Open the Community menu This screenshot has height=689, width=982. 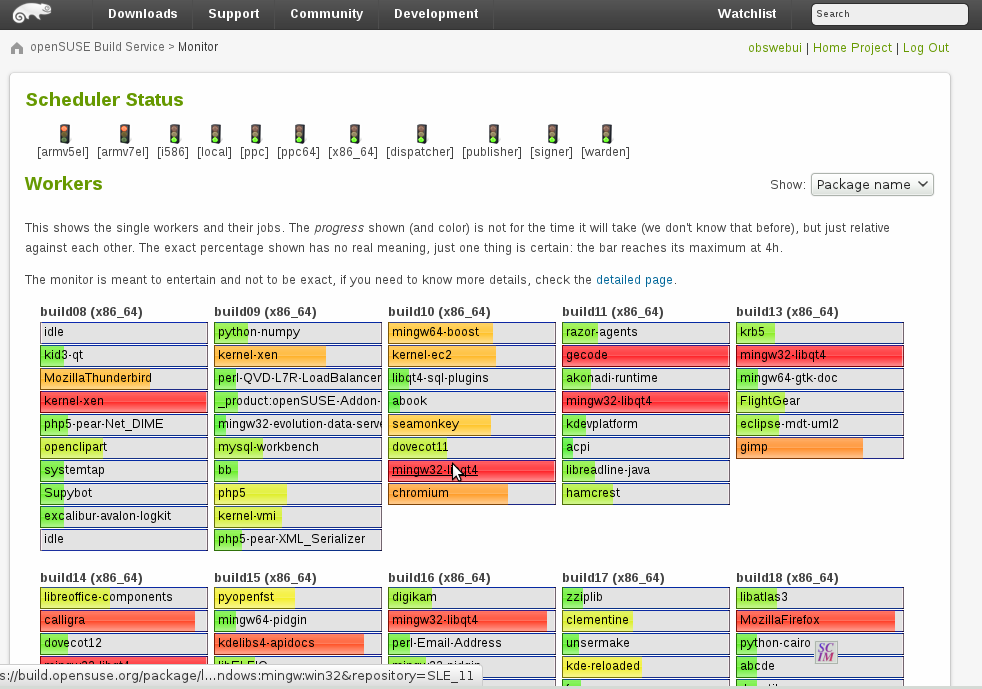[x=326, y=14]
